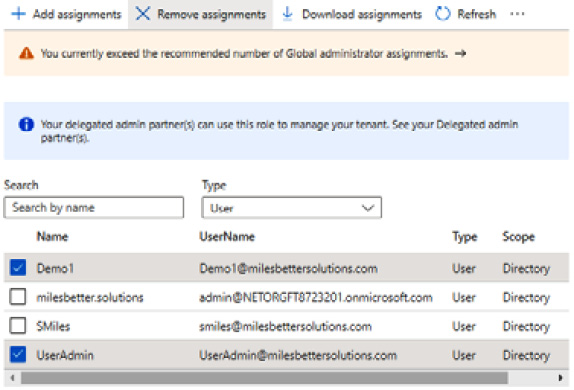The width and height of the screenshot is (574, 390).
Task: Click Refresh label
Action: click(477, 14)
